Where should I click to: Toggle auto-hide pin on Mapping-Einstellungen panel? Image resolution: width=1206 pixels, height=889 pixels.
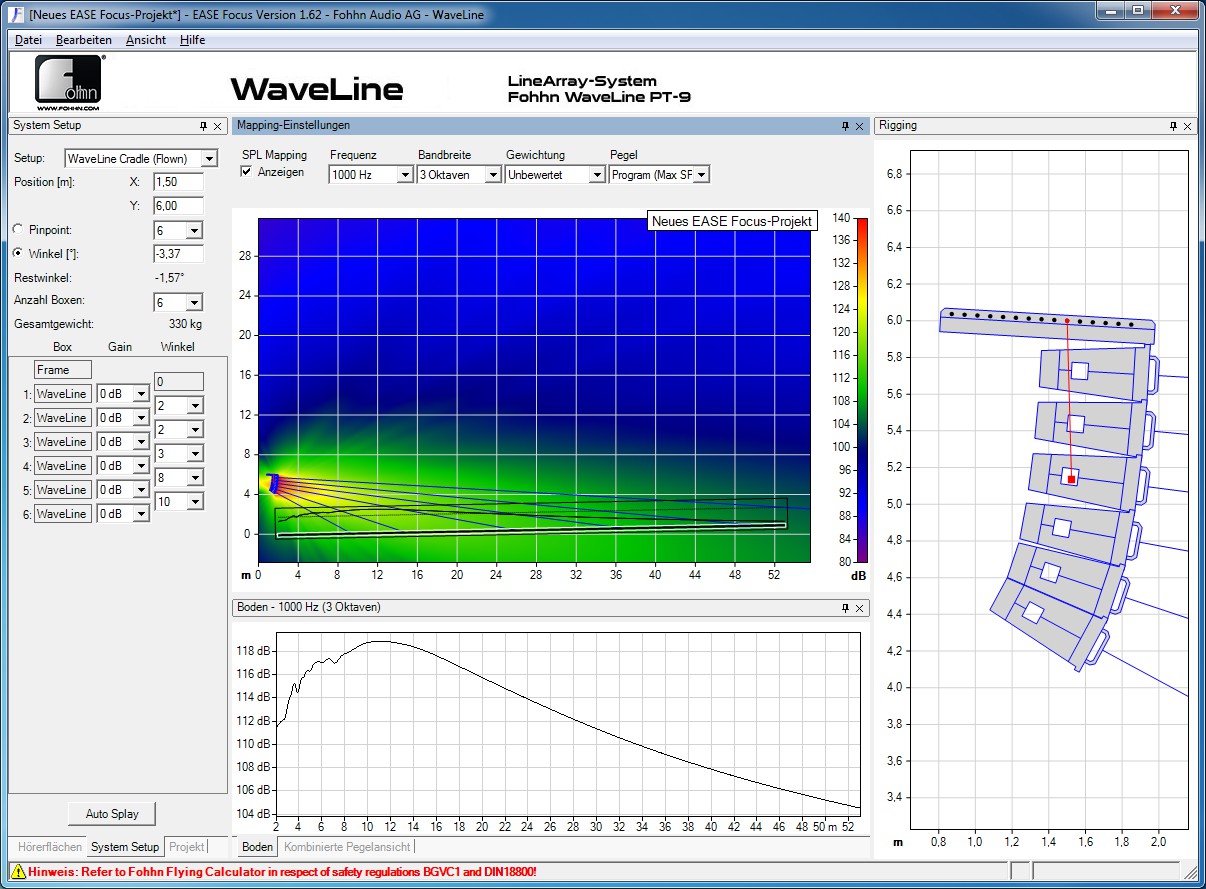pos(845,126)
